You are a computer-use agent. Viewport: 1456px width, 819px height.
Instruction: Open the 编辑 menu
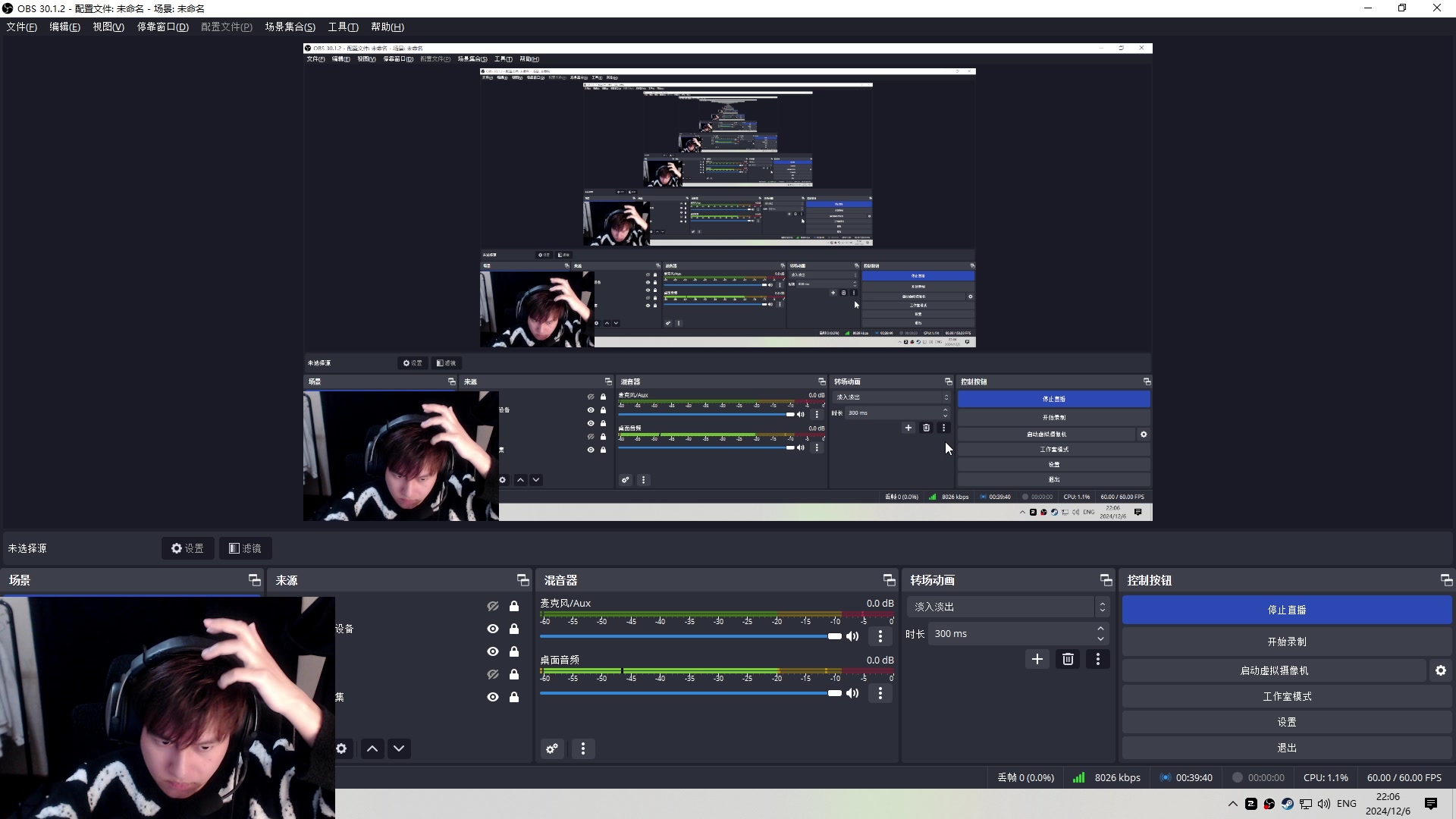pyautogui.click(x=64, y=27)
